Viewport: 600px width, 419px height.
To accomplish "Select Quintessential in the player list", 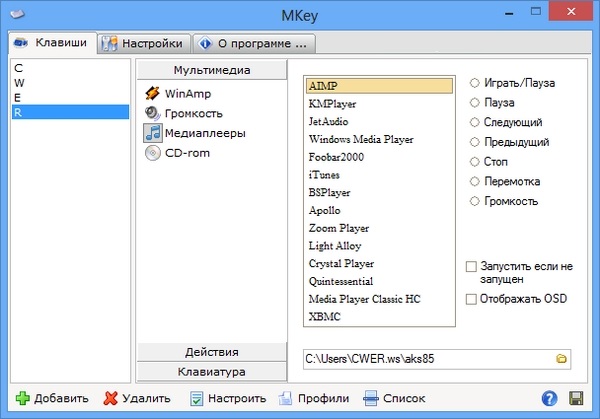I will (x=379, y=281).
